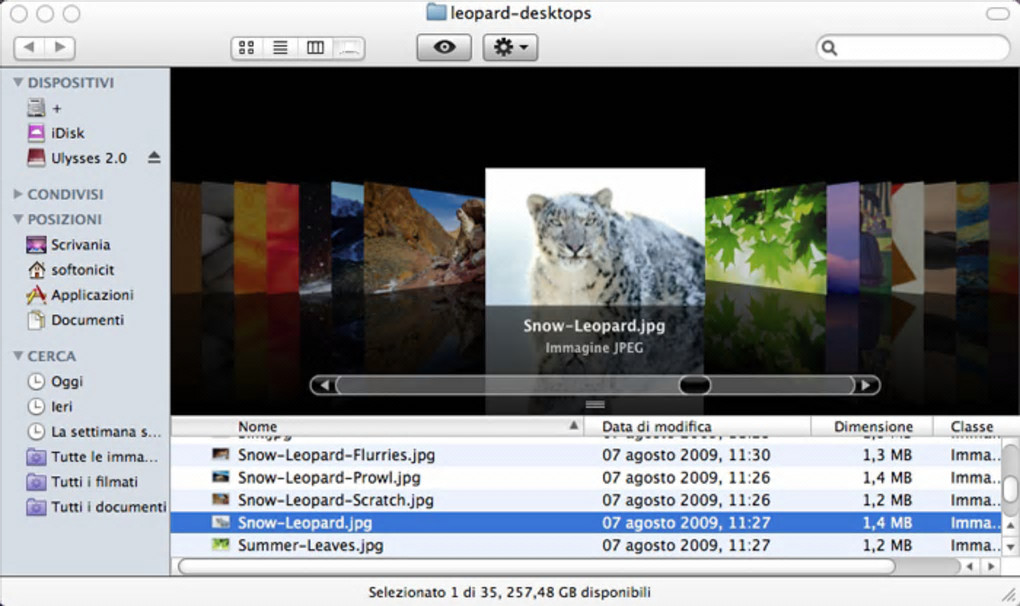Collapse the POSIZIONI section

tap(18, 219)
